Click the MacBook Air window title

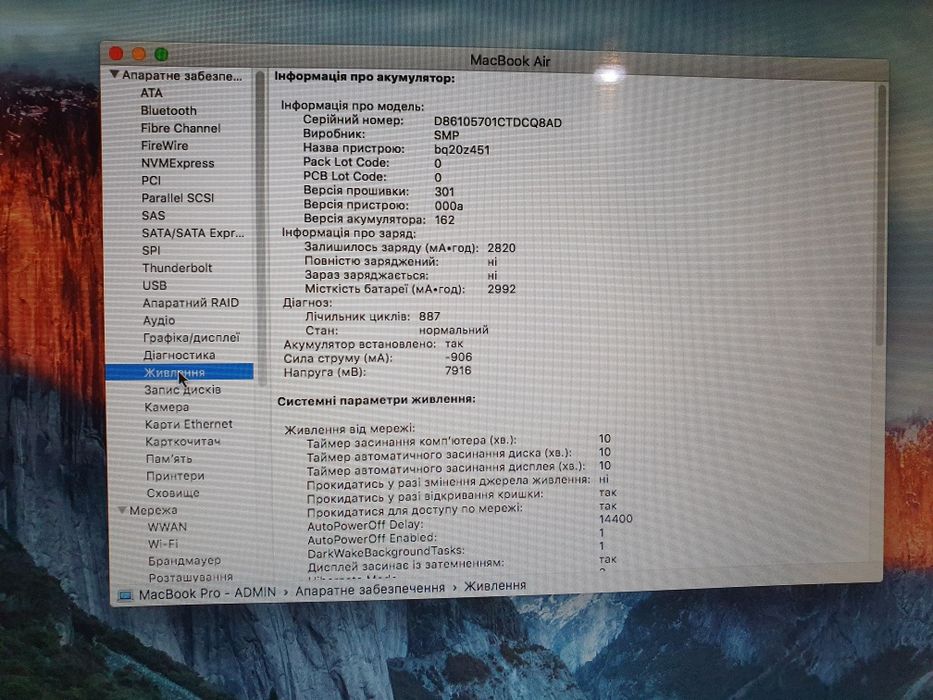coord(511,61)
